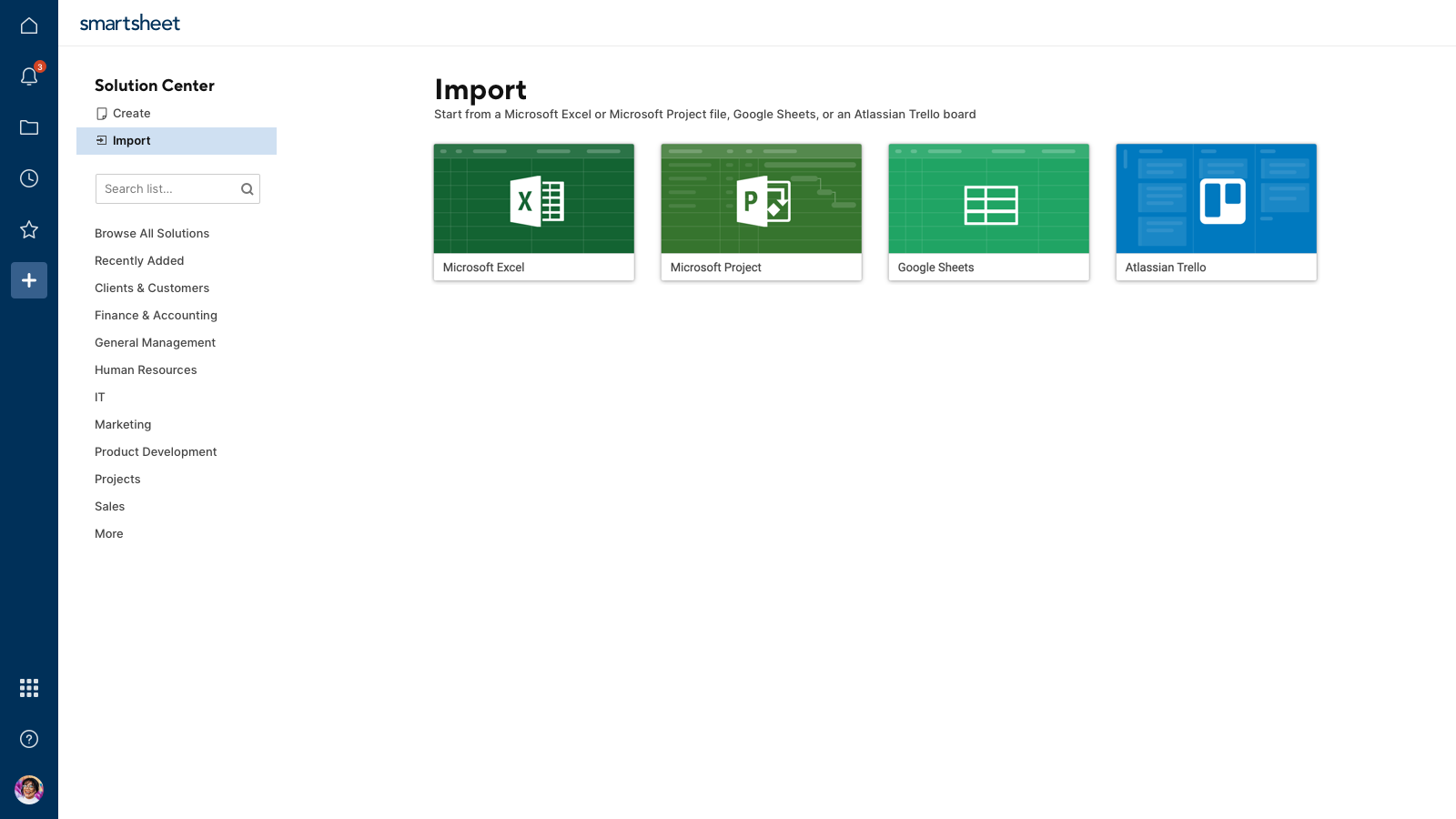Image resolution: width=1456 pixels, height=819 pixels.
Task: Open notifications via the bell icon
Action: tap(28, 76)
